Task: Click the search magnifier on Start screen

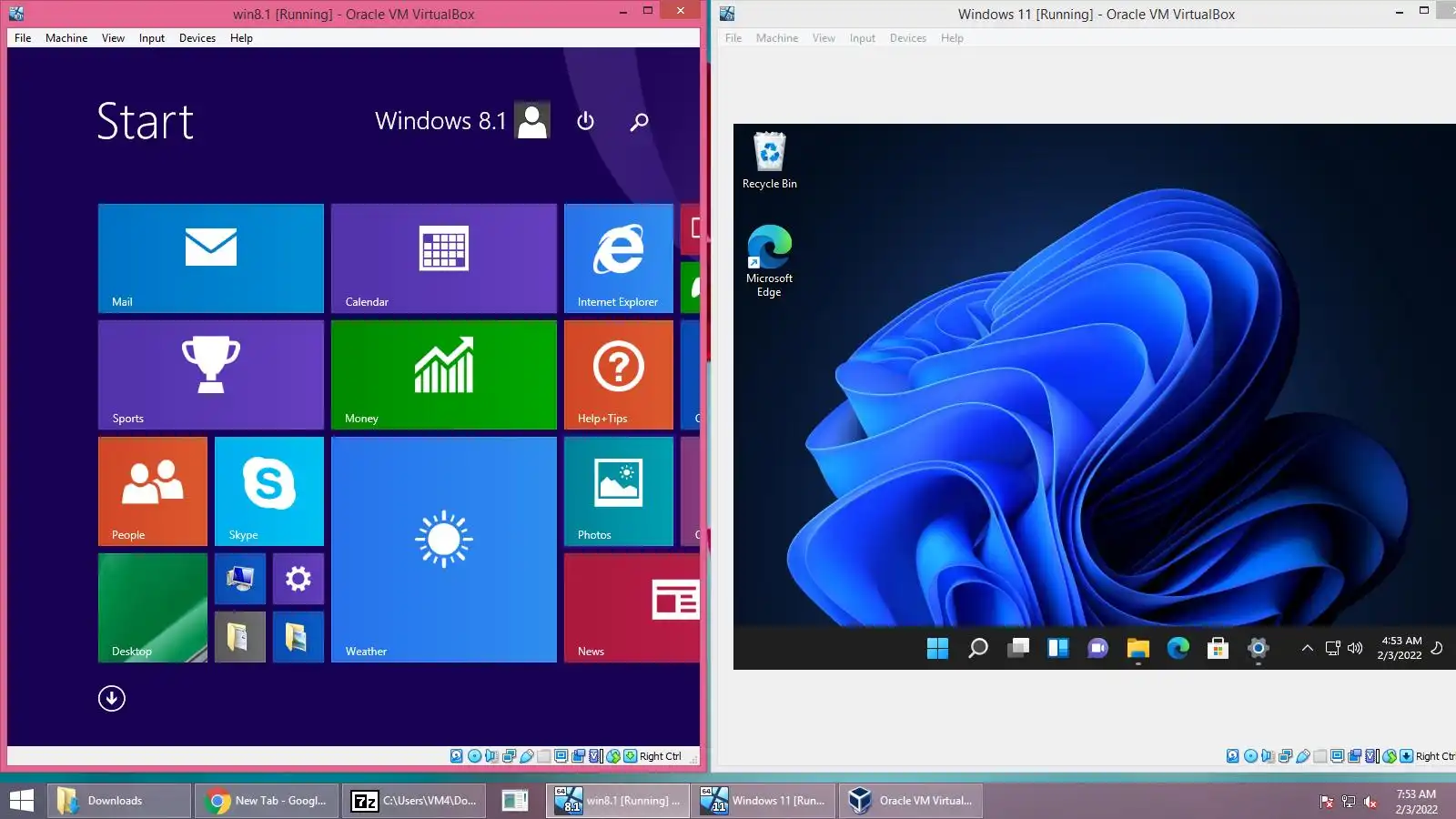Action: [x=640, y=121]
